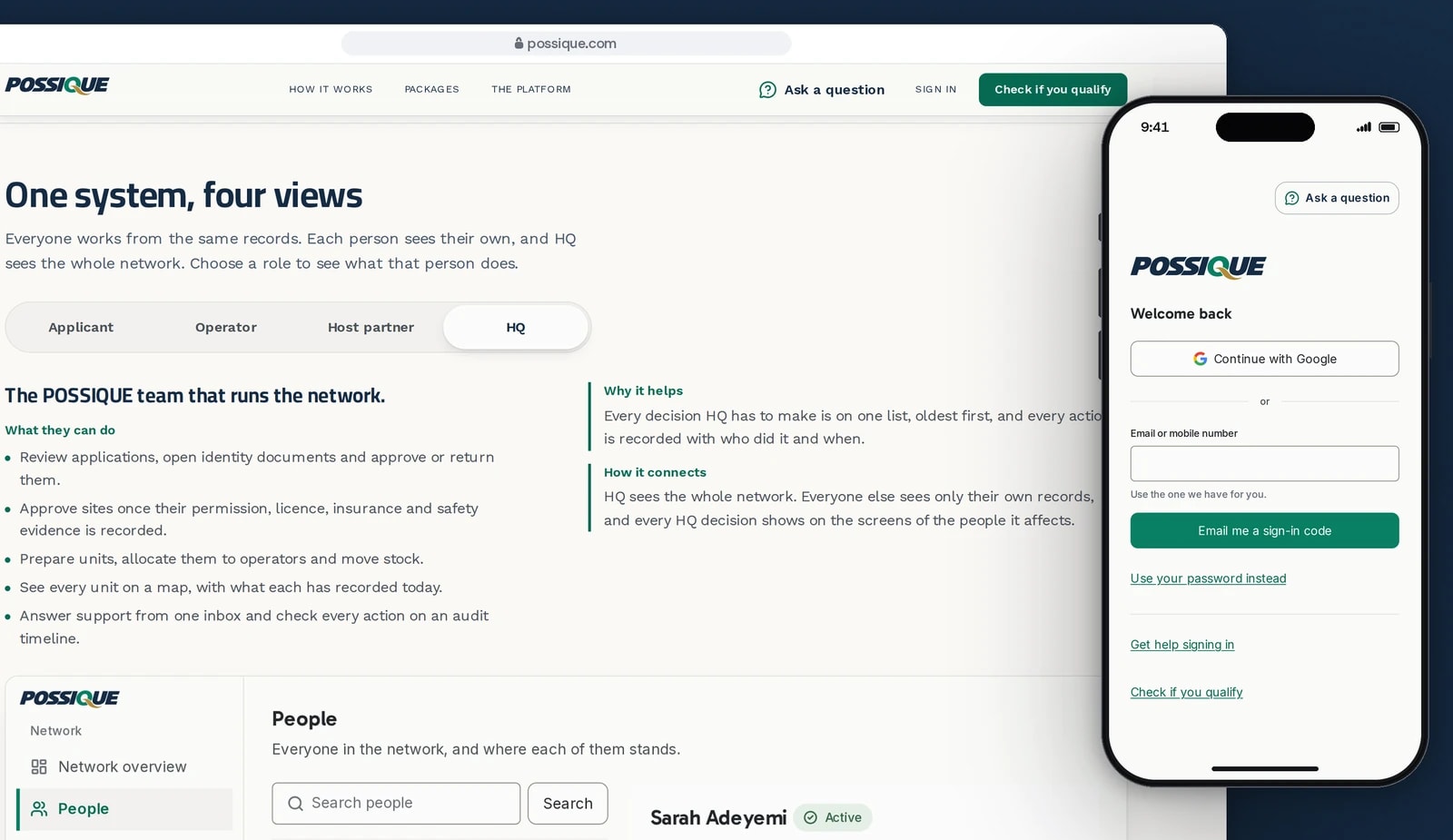Click the Google logo on the phone

[x=1200, y=359]
